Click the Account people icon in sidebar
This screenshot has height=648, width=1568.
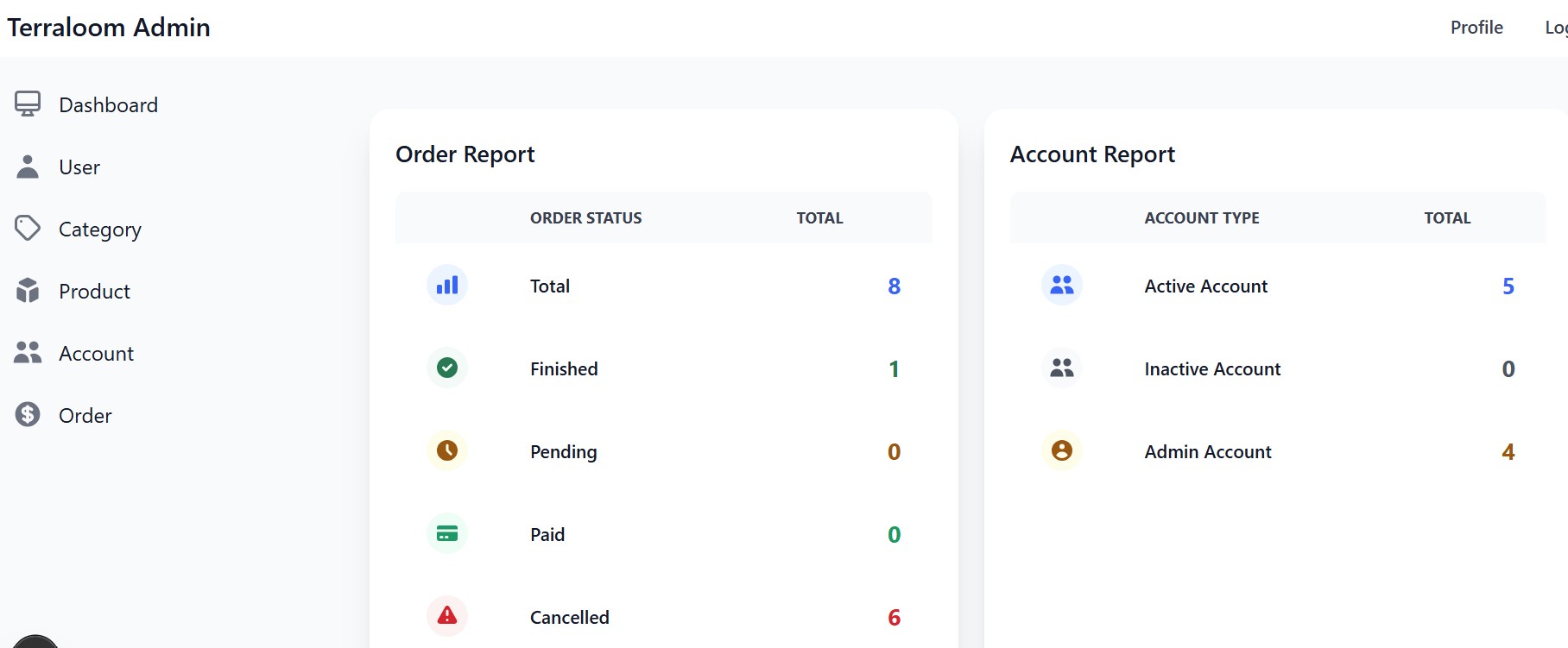(x=28, y=353)
